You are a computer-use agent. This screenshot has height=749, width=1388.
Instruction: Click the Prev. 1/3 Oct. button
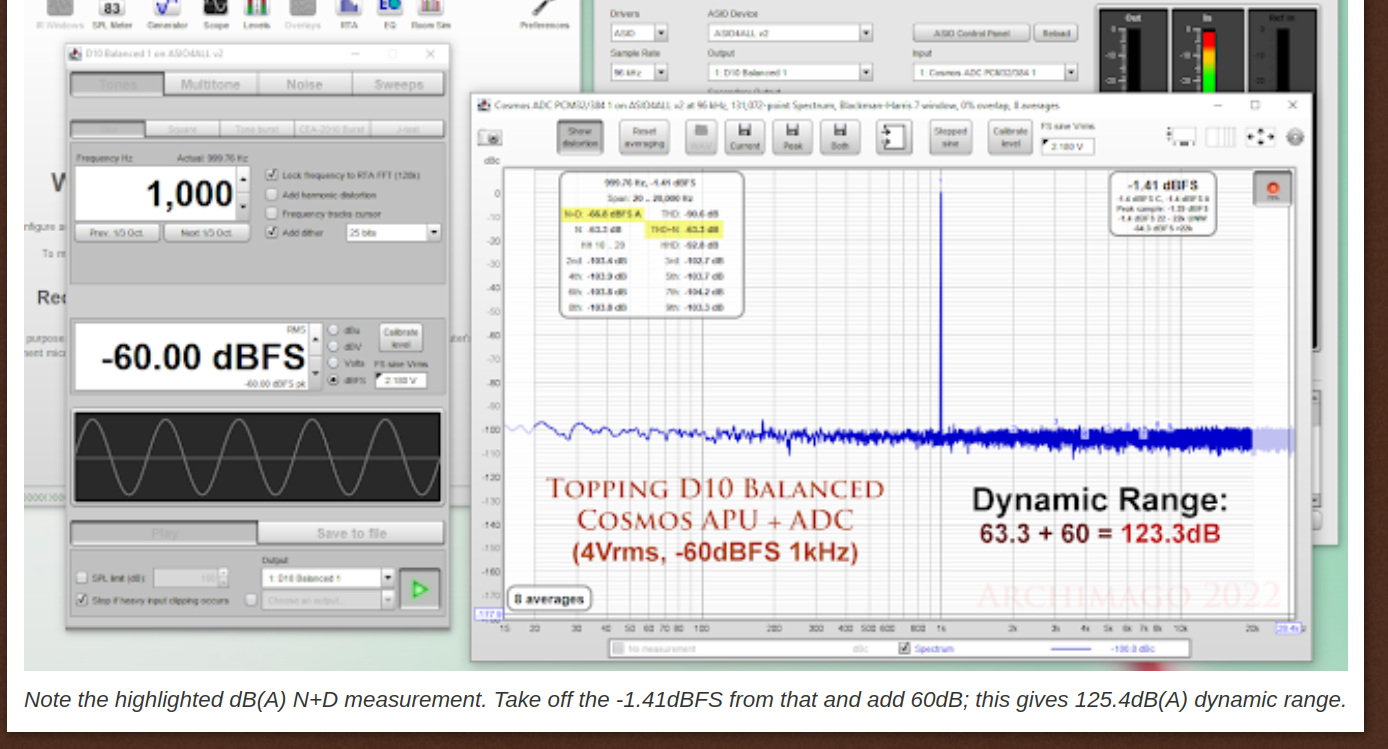click(117, 232)
